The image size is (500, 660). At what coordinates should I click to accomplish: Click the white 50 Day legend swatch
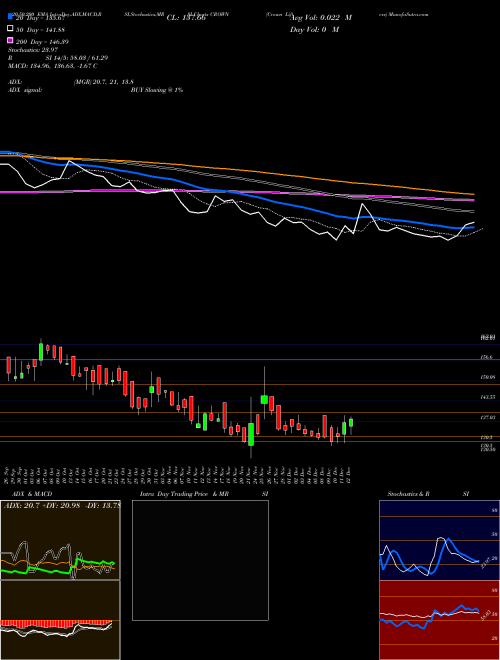point(10,29)
